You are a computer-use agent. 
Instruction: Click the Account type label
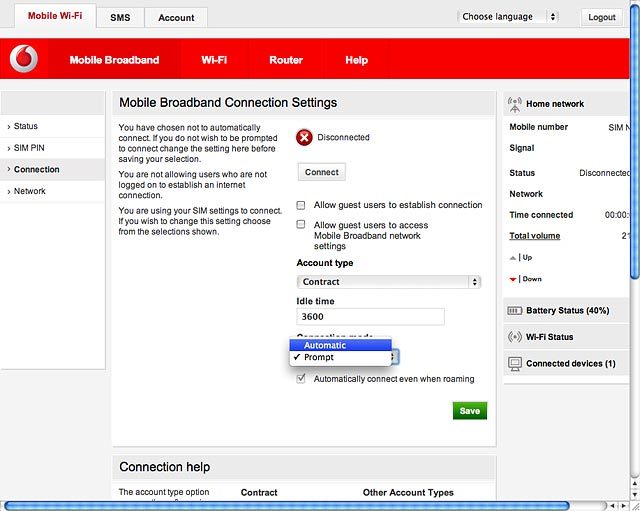pyautogui.click(x=325, y=263)
